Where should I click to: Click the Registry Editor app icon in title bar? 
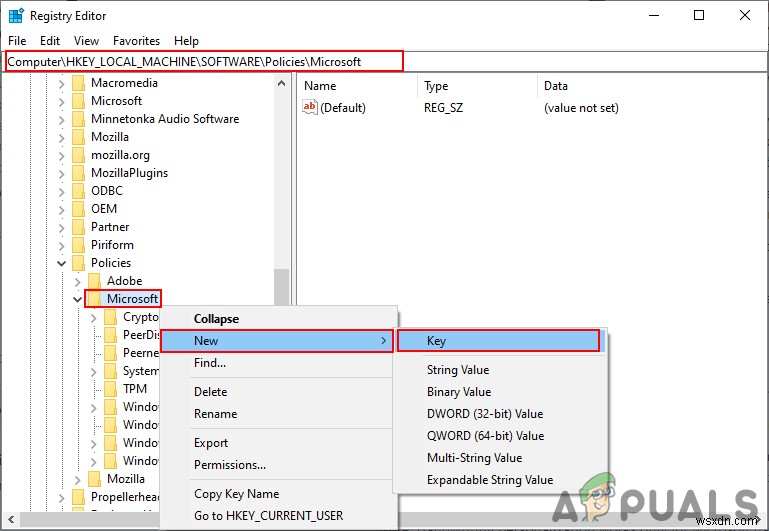click(x=16, y=16)
